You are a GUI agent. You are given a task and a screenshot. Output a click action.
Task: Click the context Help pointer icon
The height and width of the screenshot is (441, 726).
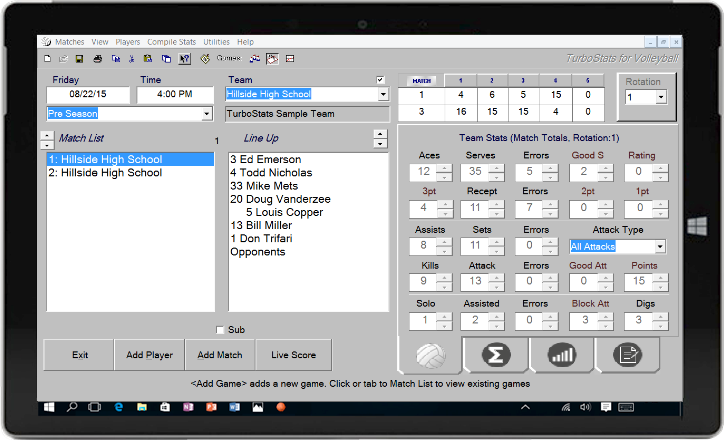point(185,59)
